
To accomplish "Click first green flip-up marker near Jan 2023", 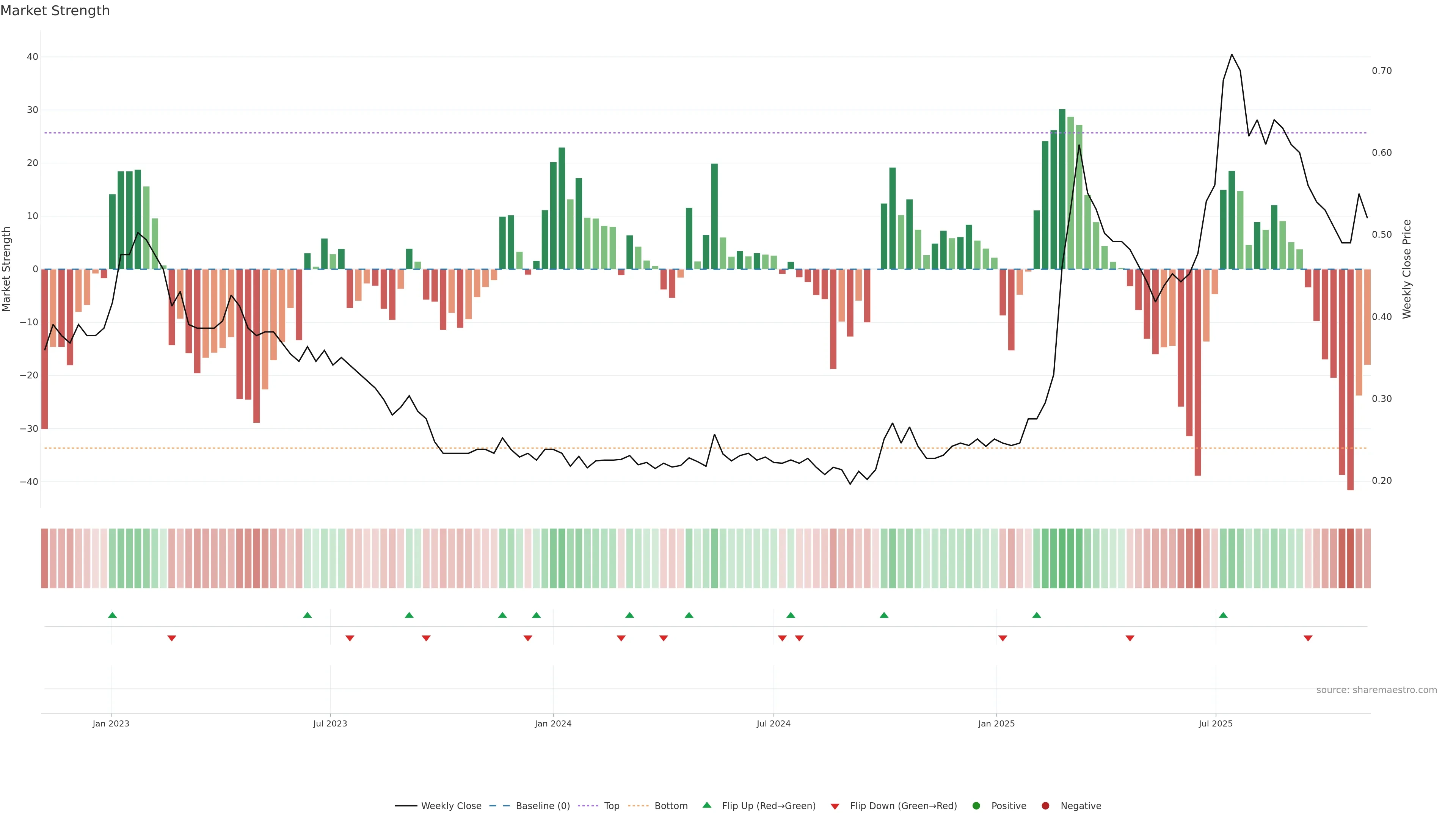I will point(113,615).
